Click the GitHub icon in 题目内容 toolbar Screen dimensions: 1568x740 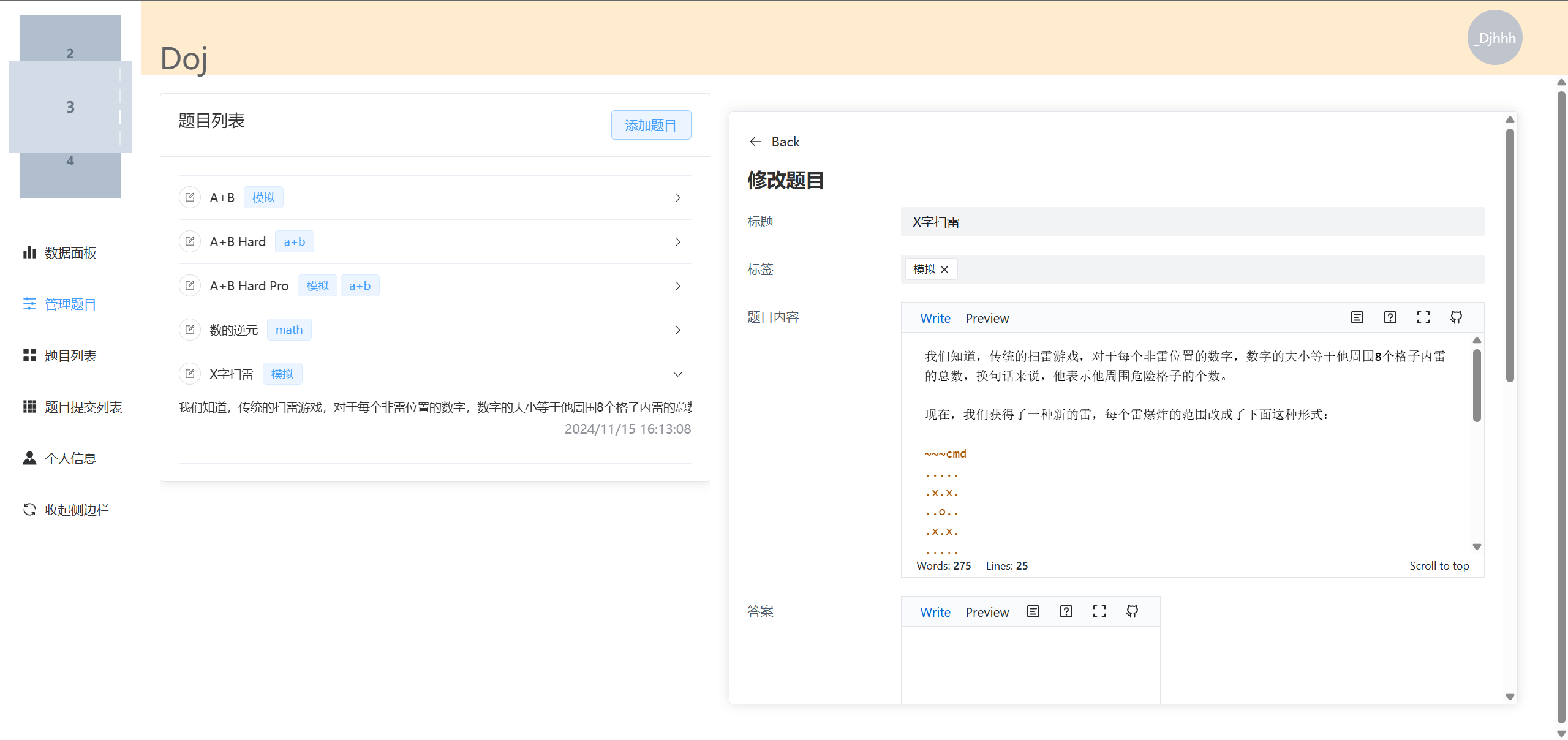pos(1456,317)
